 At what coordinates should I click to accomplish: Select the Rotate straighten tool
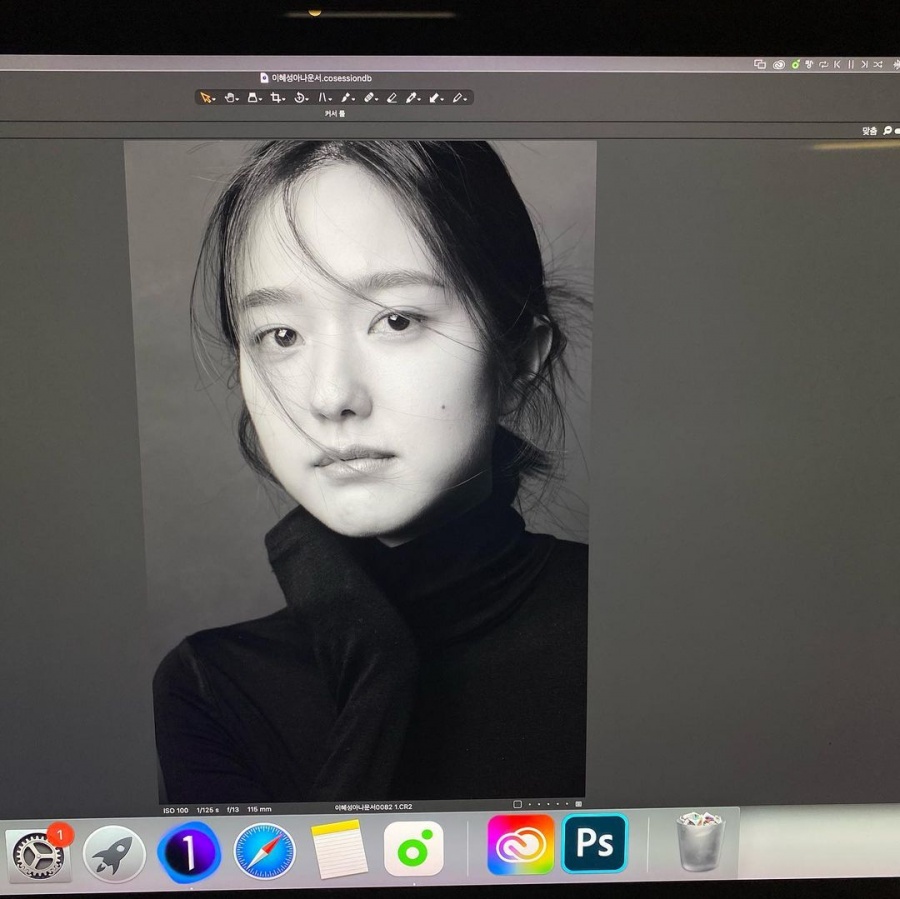(x=299, y=98)
